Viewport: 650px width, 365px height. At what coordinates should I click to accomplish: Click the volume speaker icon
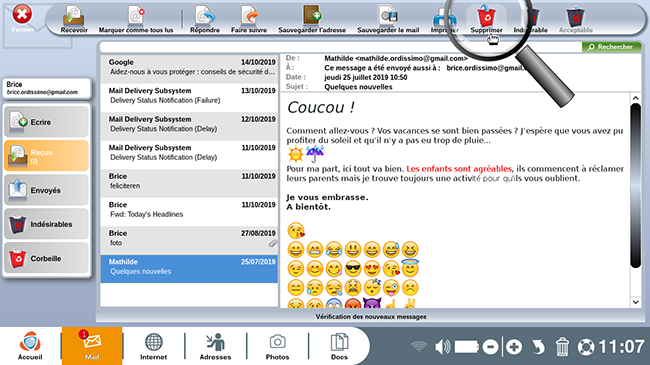tap(442, 346)
